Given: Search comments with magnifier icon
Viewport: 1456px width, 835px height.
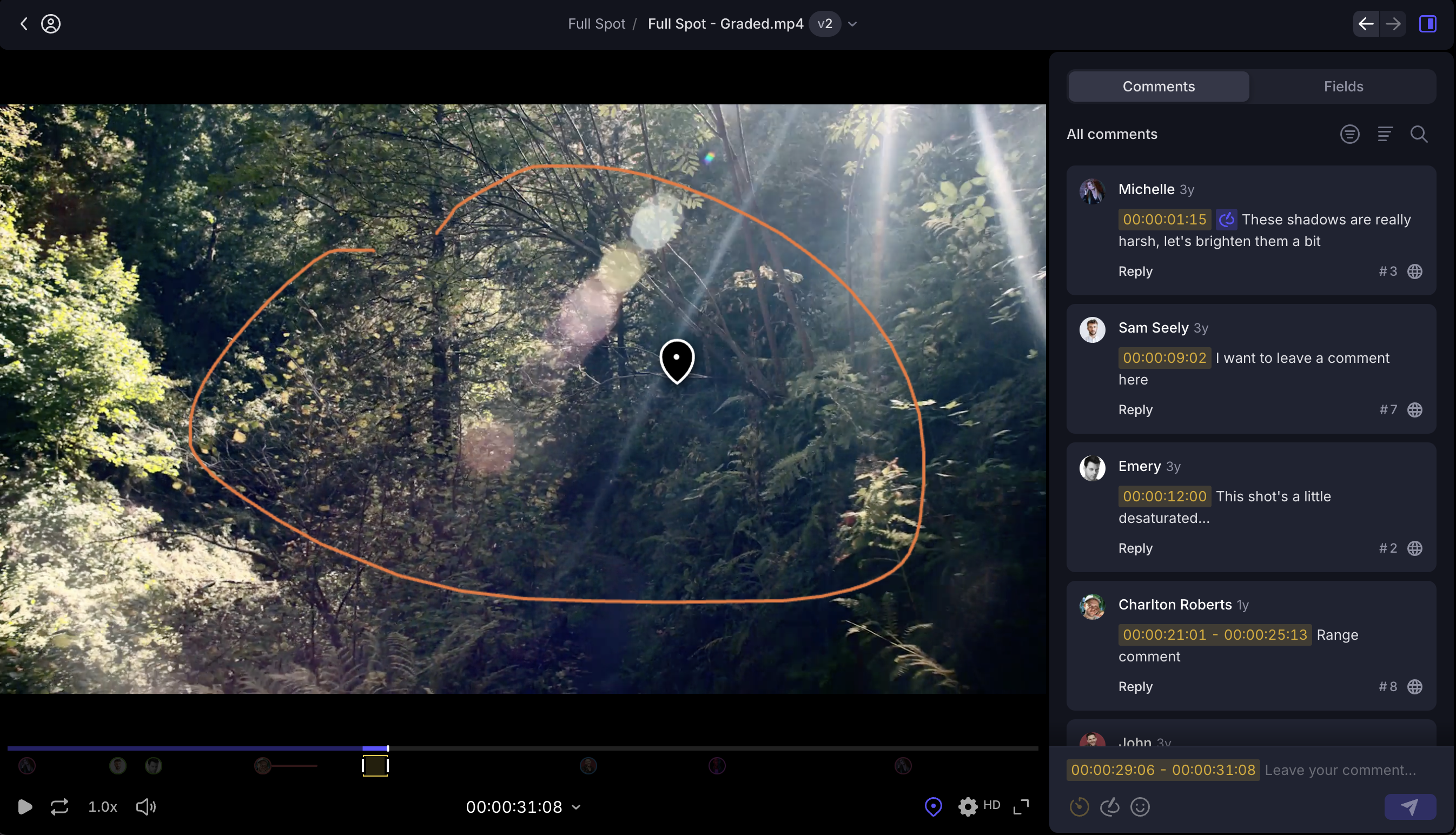Looking at the screenshot, I should coord(1419,134).
